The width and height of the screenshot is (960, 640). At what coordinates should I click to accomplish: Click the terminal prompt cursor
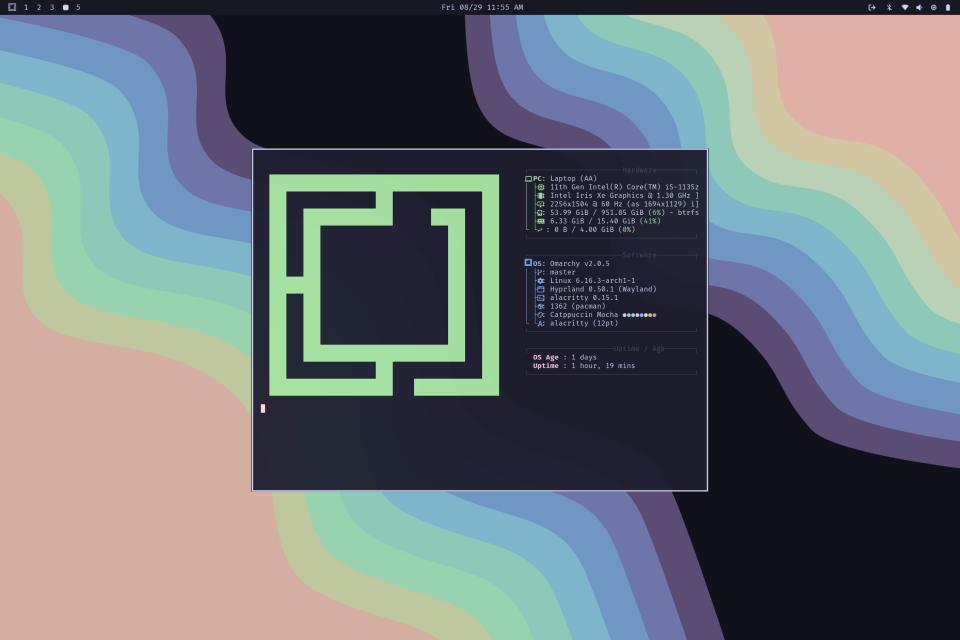[x=263, y=408]
